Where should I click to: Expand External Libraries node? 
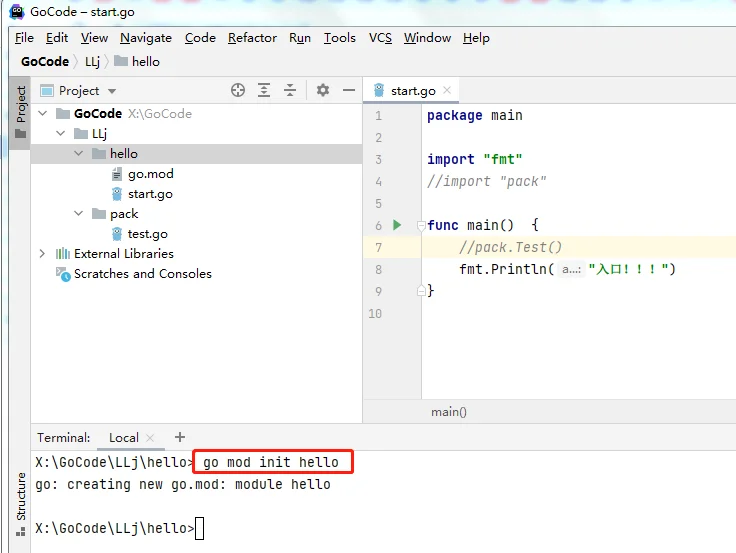tap(43, 253)
